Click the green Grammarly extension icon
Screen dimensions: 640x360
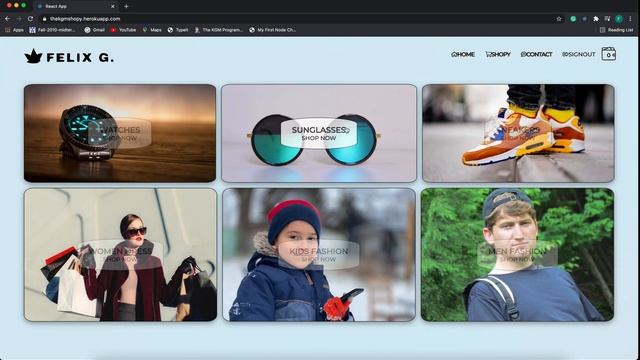click(573, 19)
